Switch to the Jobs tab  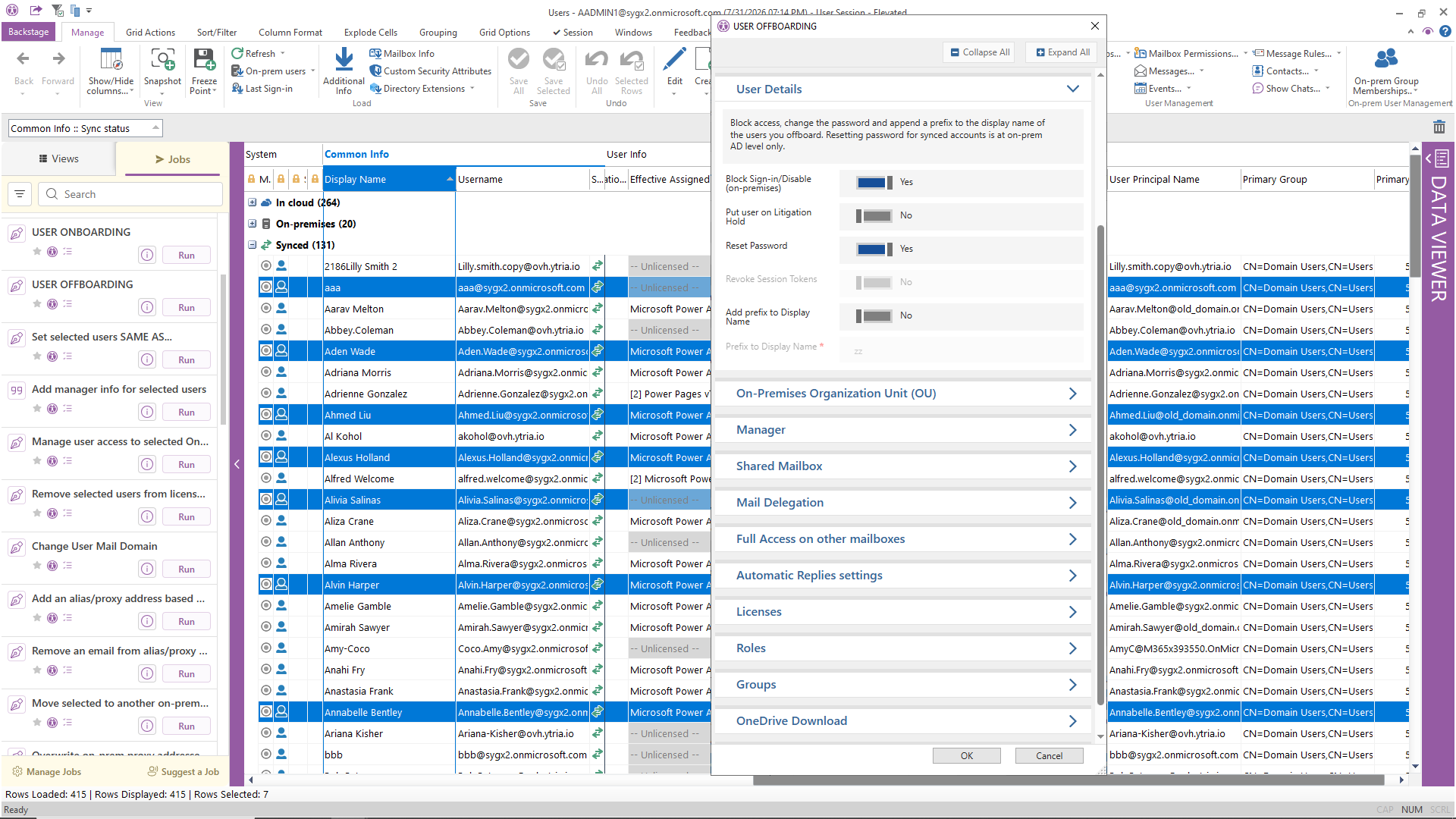click(x=172, y=159)
